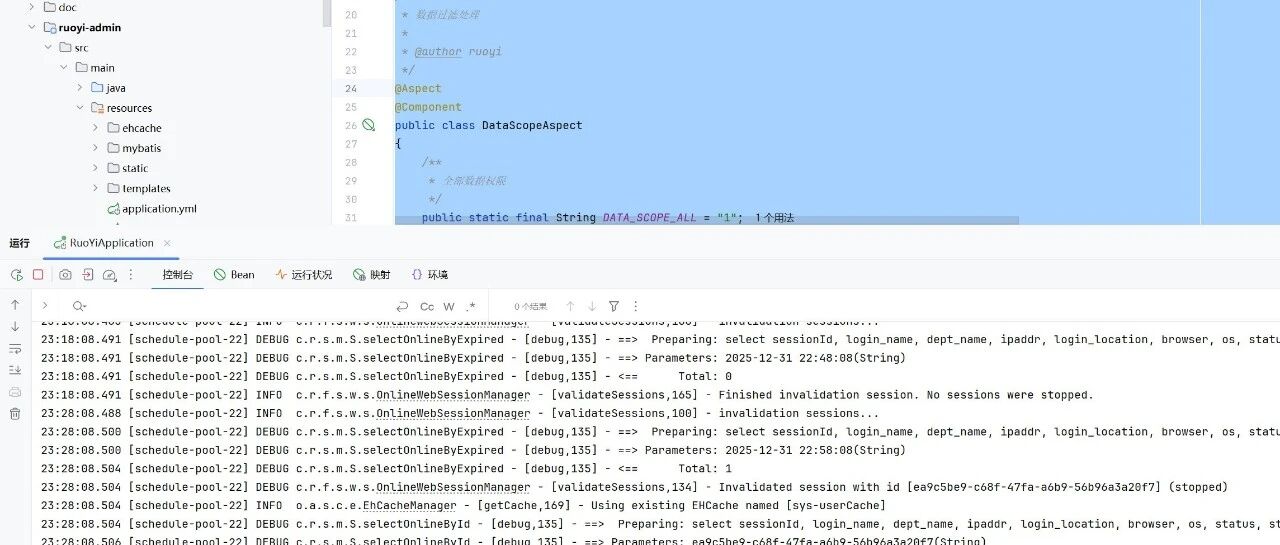Expand the java folder
Screen dimensions: 1280x545
click(80, 87)
